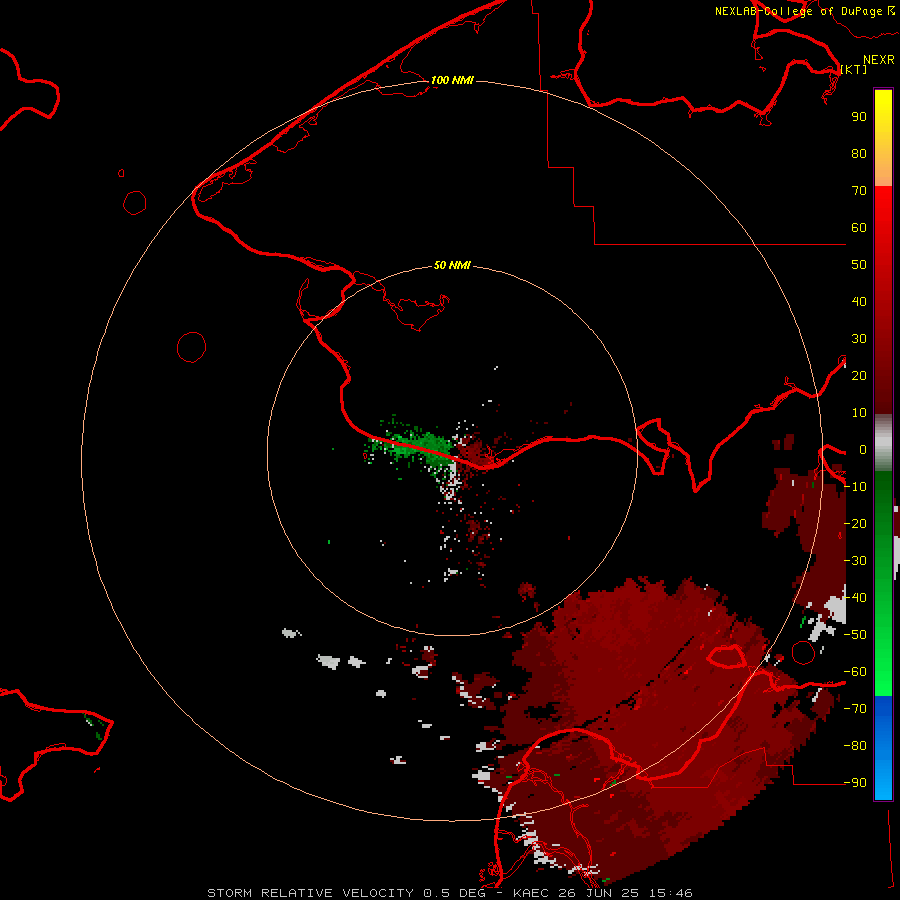
Task: Click the -50 value on velocity scale
Action: [x=855, y=634]
